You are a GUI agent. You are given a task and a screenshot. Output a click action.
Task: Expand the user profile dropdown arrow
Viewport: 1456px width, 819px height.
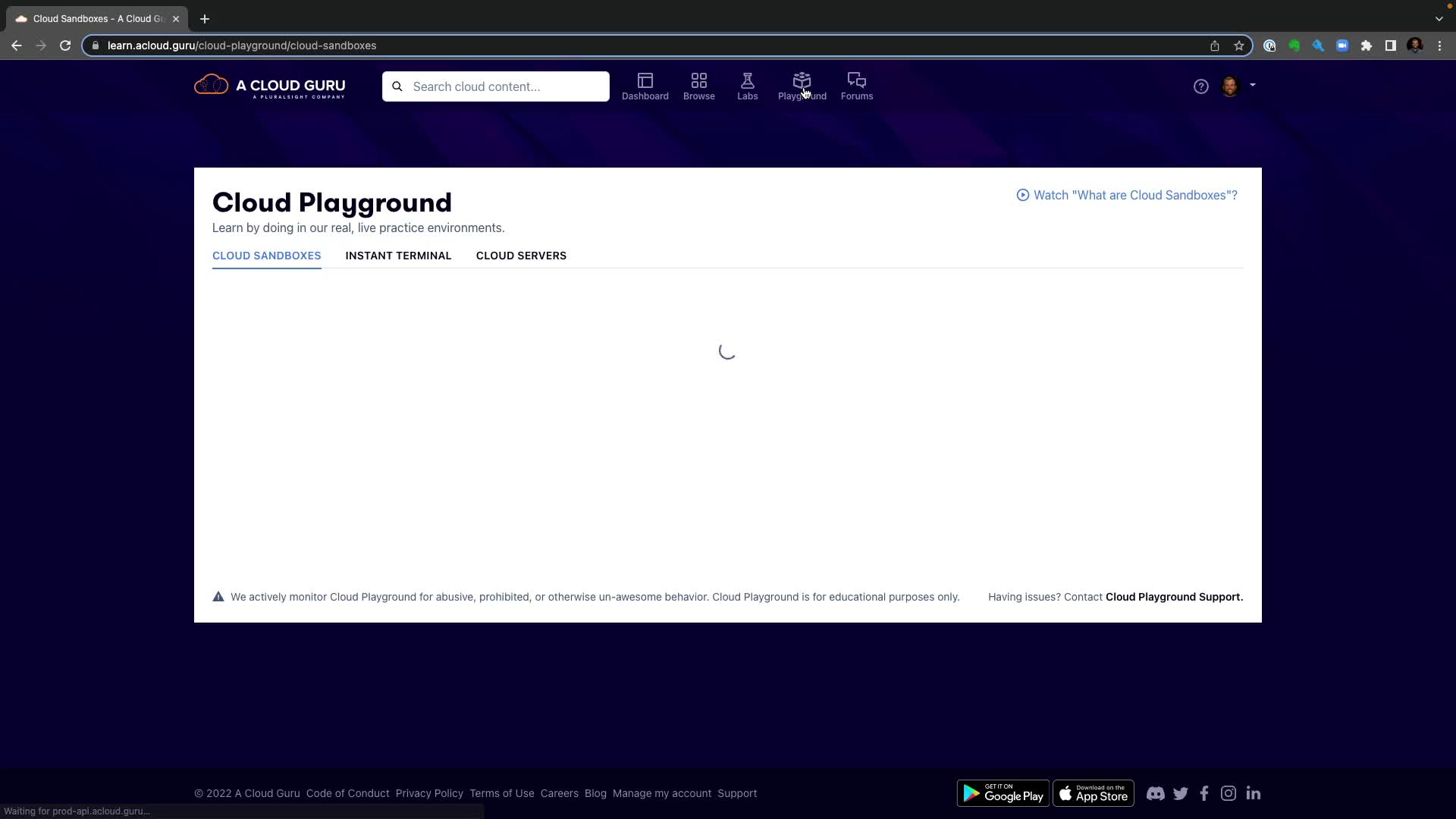(x=1253, y=85)
